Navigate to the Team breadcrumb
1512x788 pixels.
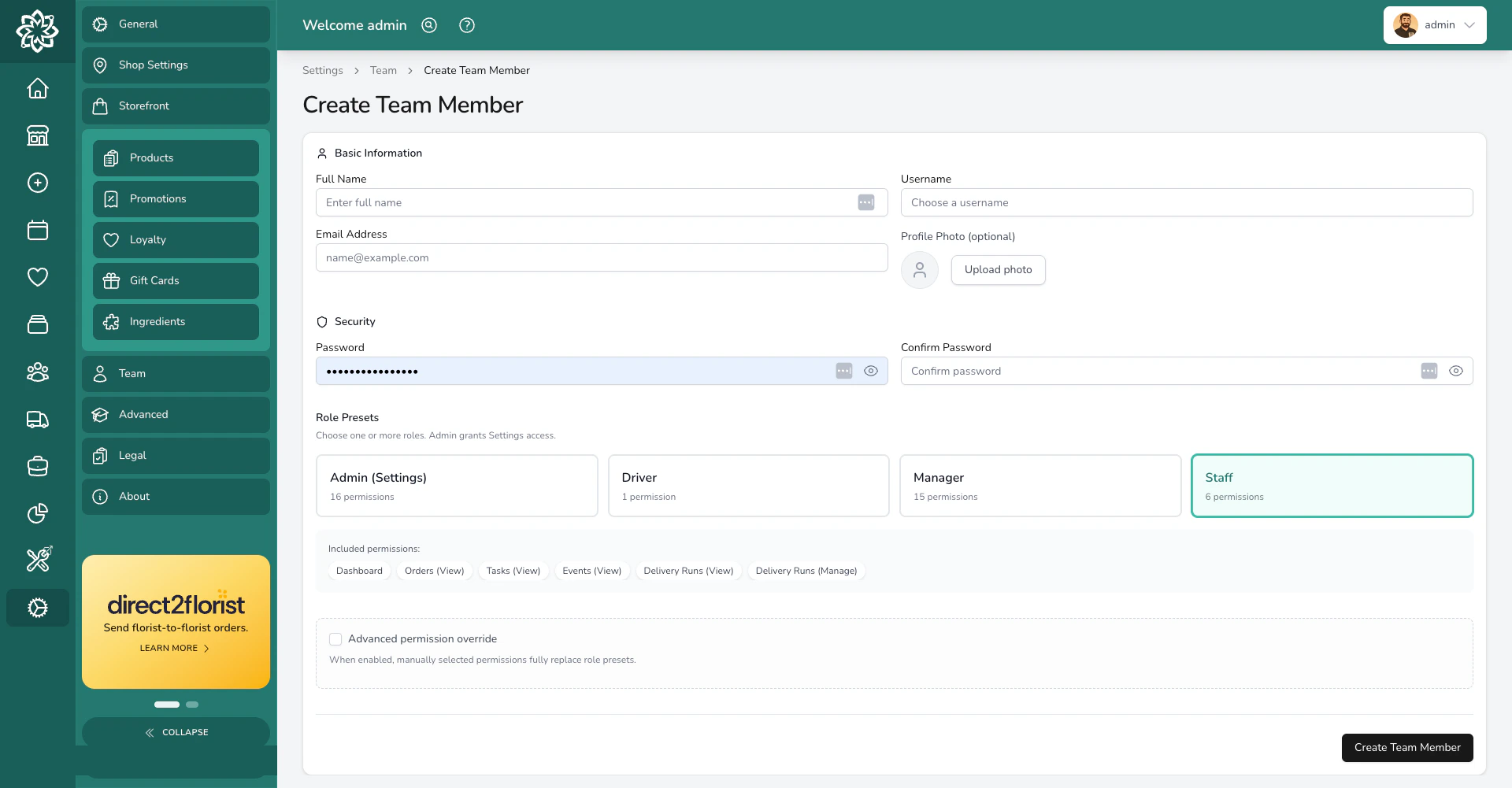pos(384,70)
